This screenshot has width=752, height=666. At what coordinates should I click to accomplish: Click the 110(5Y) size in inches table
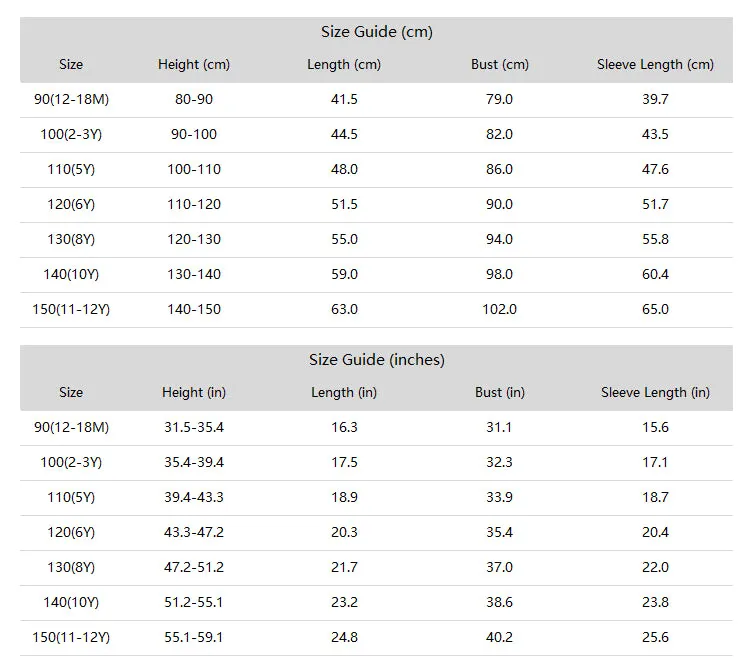[71, 497]
